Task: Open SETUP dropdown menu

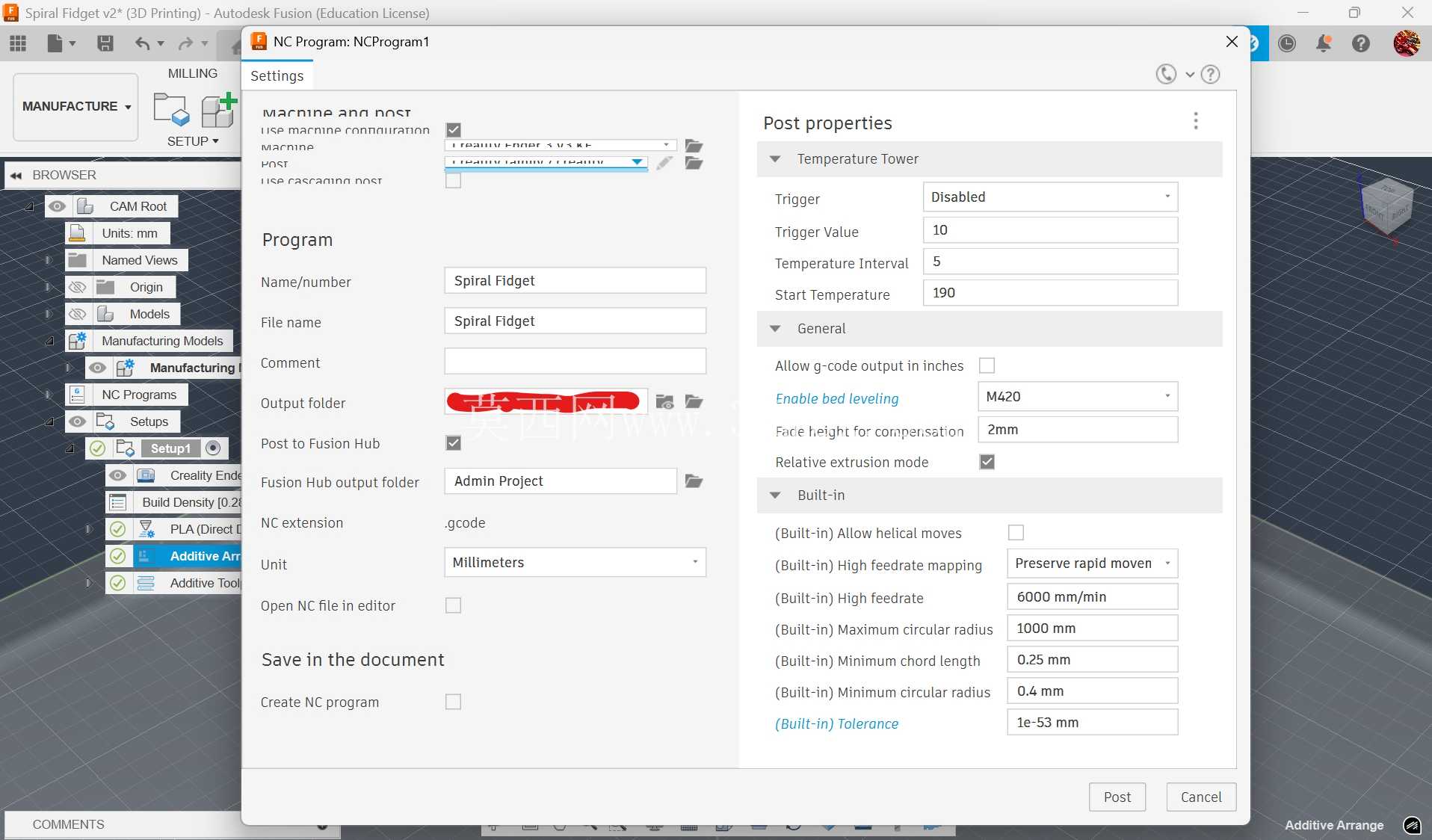Action: pyautogui.click(x=193, y=141)
